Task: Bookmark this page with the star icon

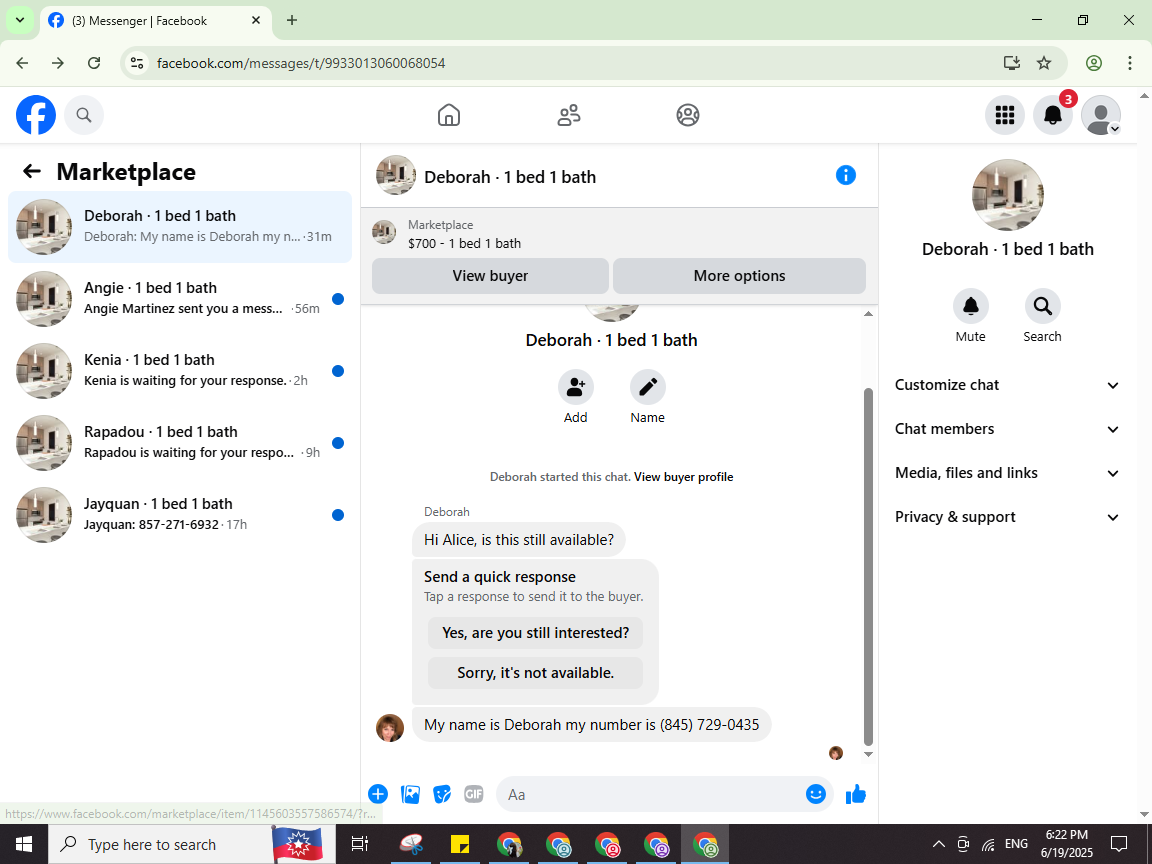Action: 1044,63
